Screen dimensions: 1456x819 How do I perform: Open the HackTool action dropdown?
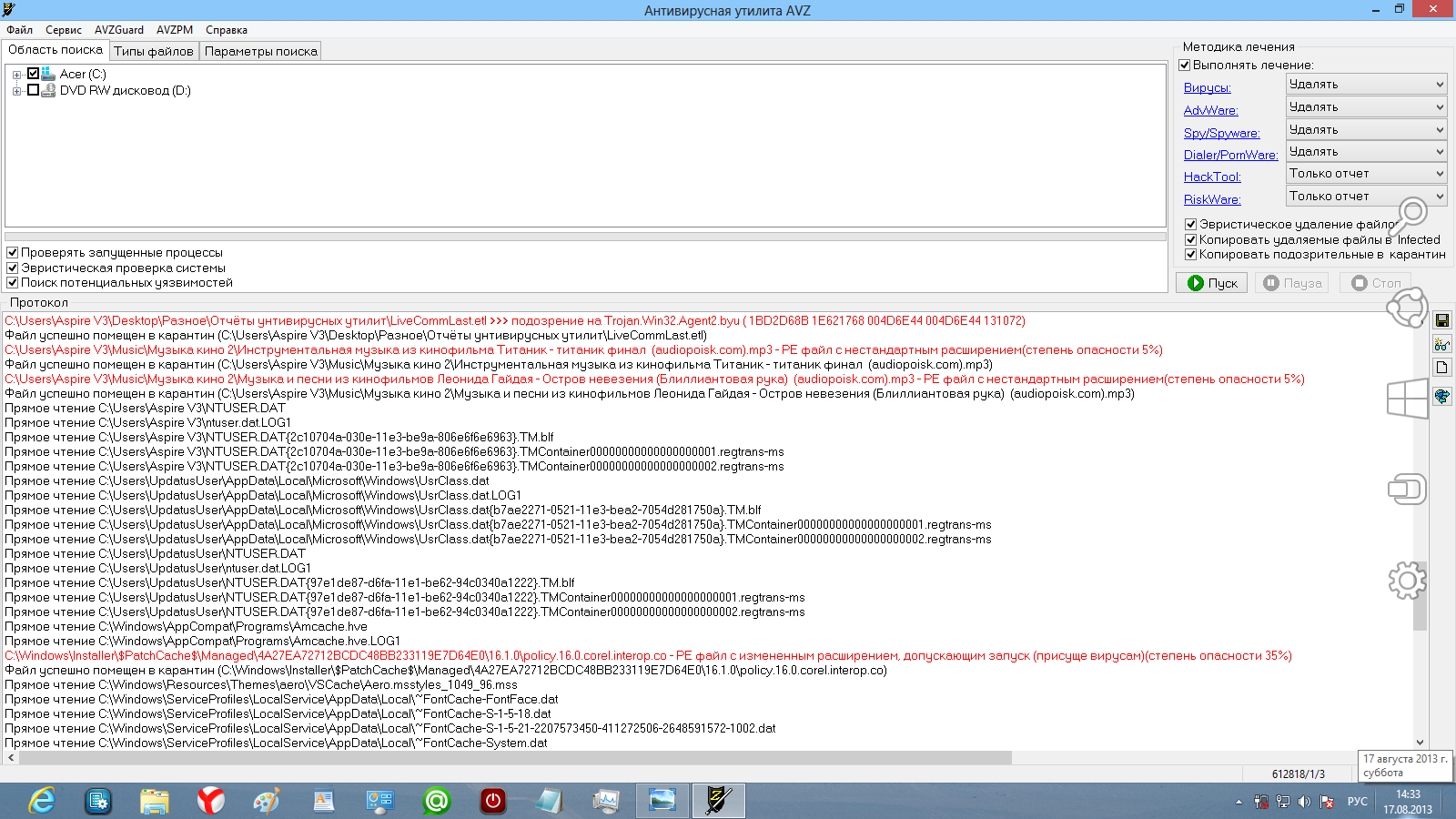click(1366, 173)
